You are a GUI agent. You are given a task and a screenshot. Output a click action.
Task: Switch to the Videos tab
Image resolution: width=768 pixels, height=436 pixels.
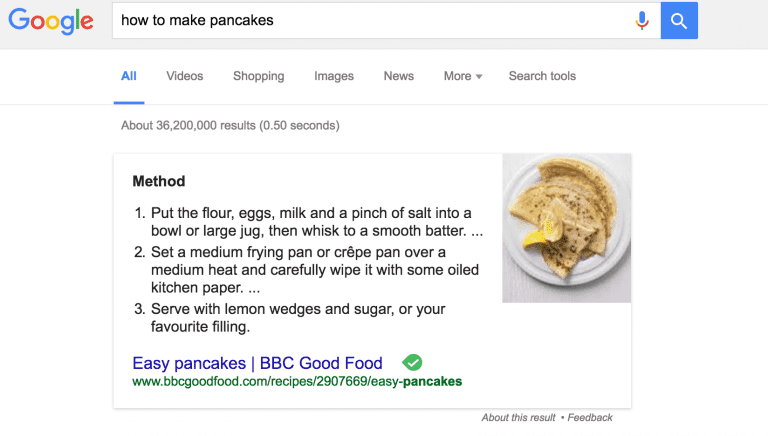pyautogui.click(x=184, y=76)
